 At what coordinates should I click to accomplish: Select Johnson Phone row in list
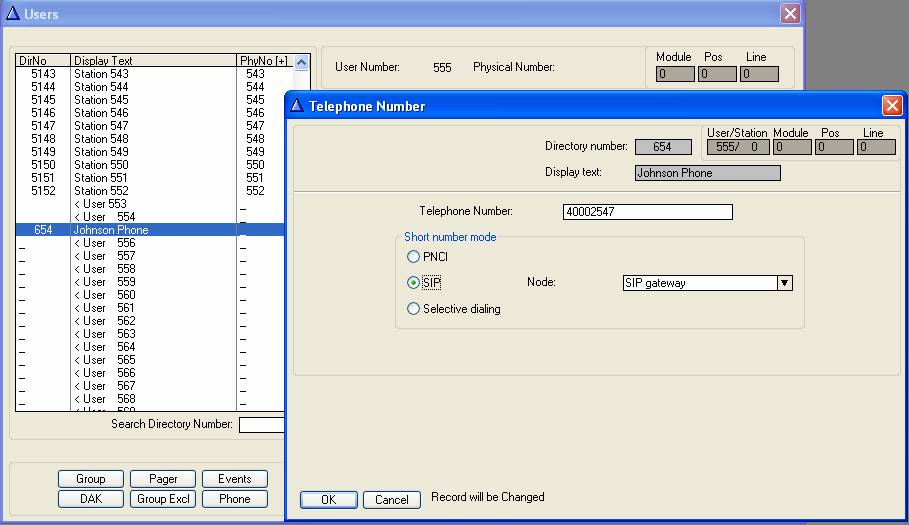click(x=111, y=230)
